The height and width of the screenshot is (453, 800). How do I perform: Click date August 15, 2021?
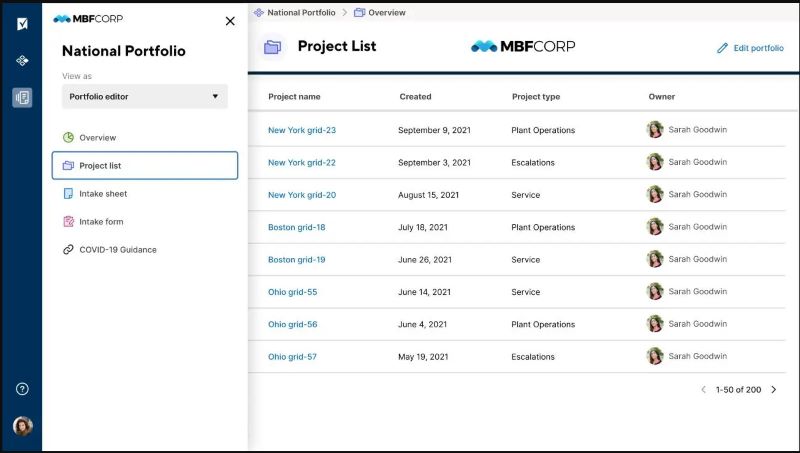click(x=428, y=195)
